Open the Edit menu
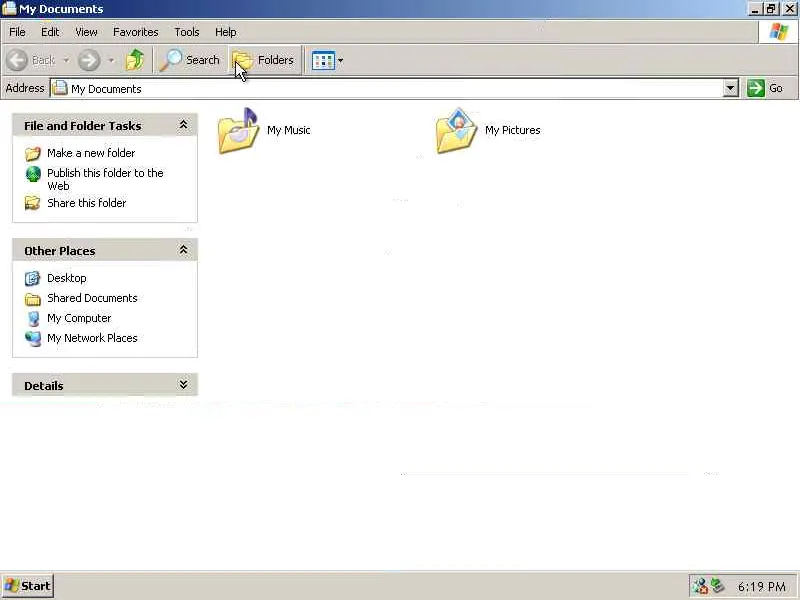800x600 pixels. pyautogui.click(x=50, y=32)
